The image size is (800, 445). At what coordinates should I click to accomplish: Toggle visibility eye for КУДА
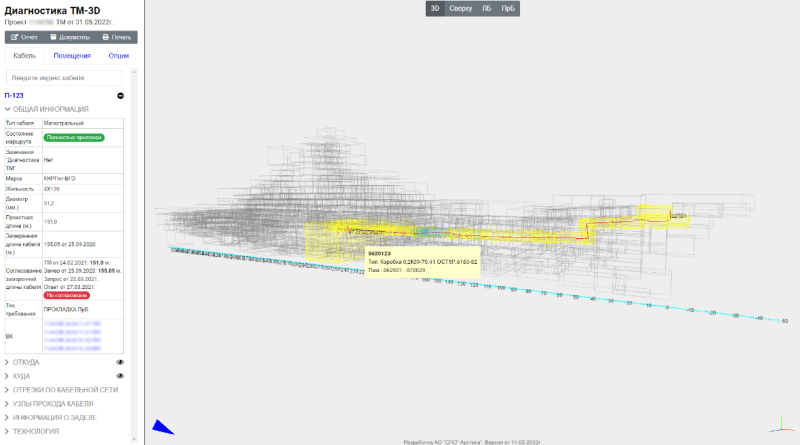click(x=120, y=376)
